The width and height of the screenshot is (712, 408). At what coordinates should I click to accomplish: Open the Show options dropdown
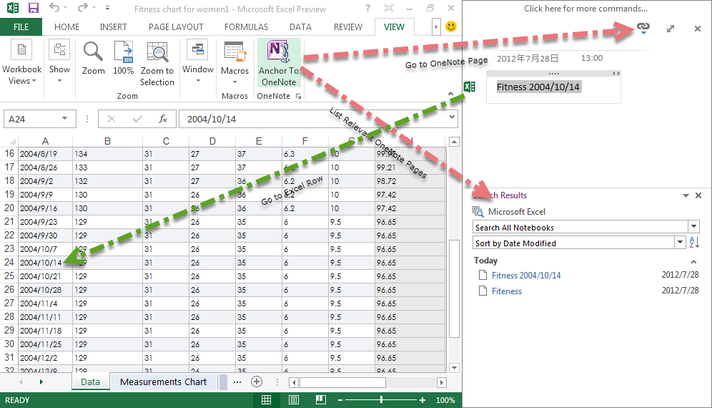tap(59, 63)
